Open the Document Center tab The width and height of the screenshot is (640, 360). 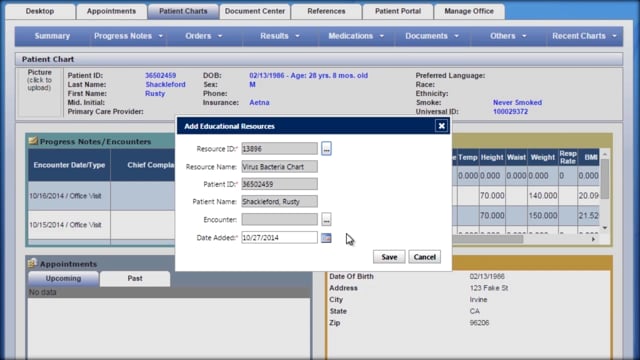(x=255, y=11)
